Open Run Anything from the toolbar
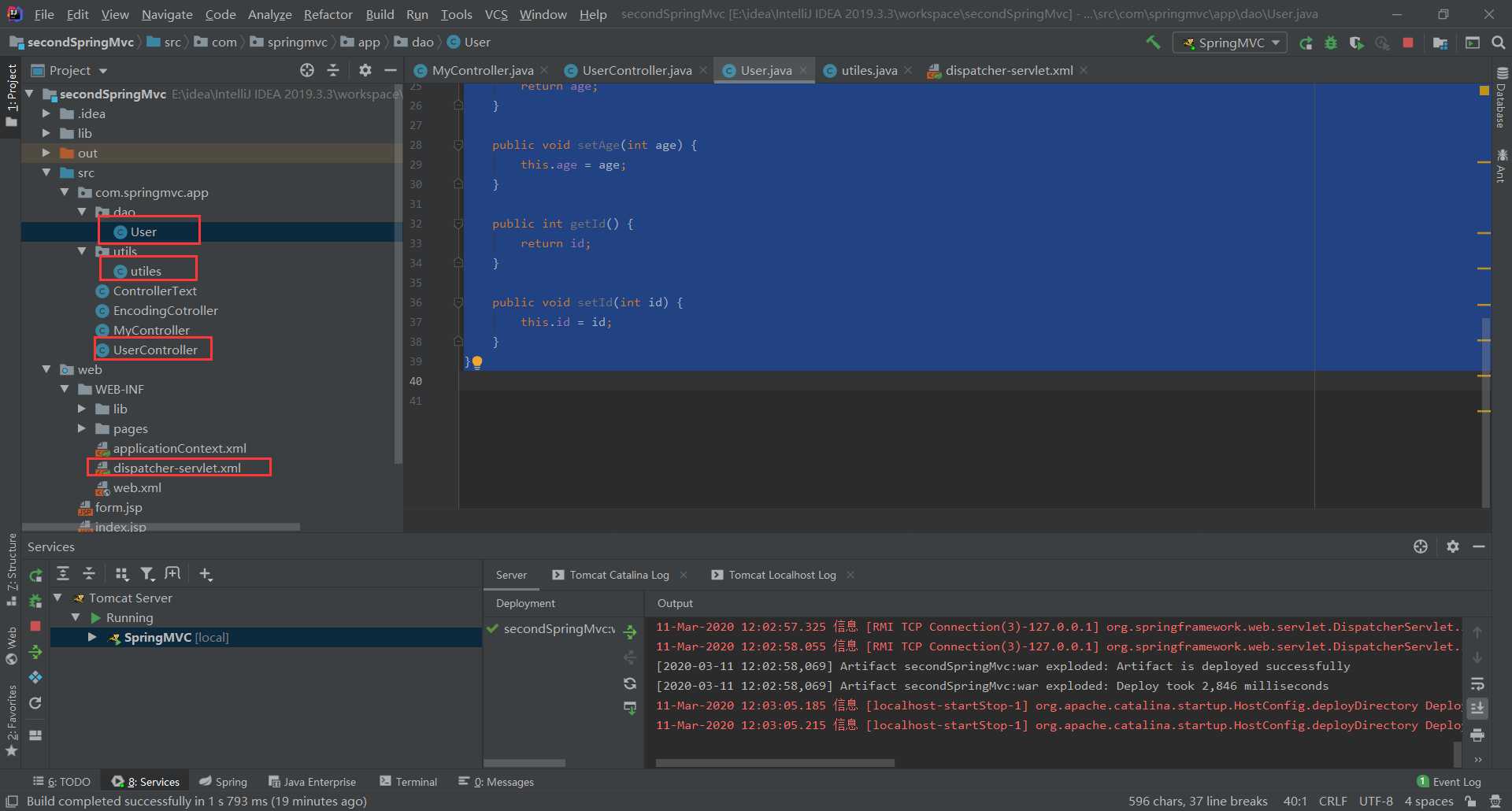The image size is (1512, 811). [1472, 43]
